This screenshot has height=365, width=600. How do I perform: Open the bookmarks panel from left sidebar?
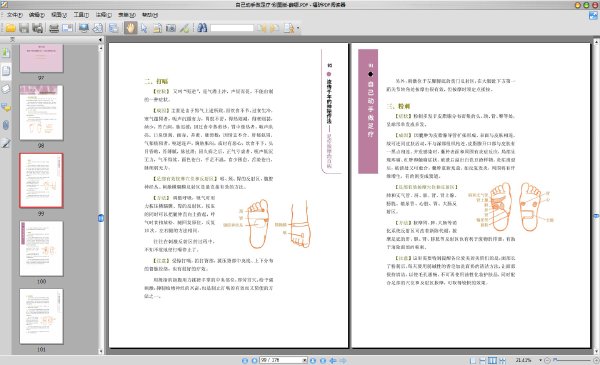coord(6,53)
